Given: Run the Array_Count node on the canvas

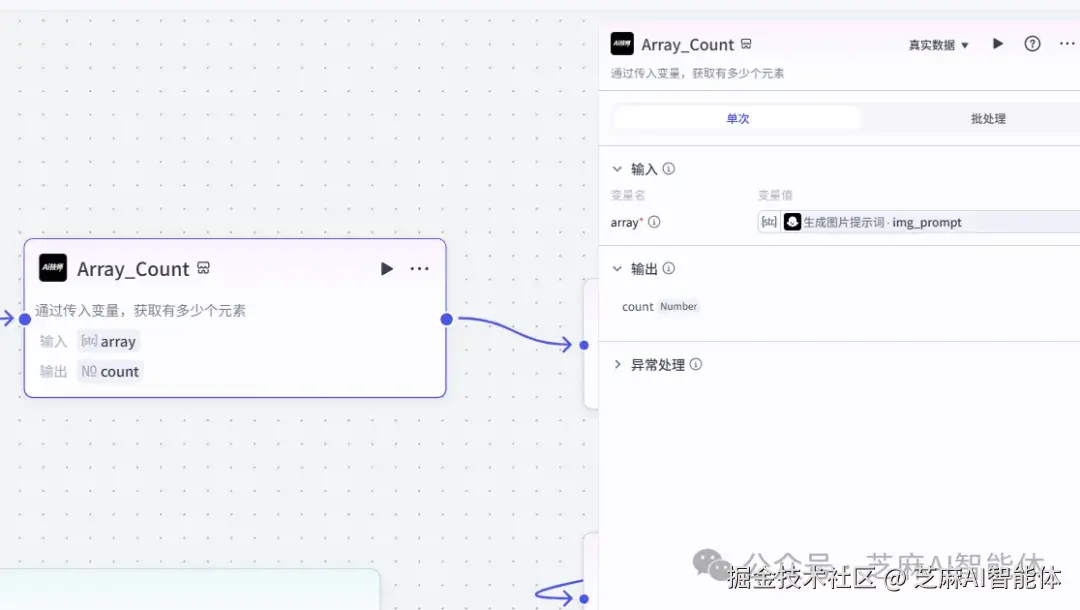Looking at the screenshot, I should click(x=387, y=268).
